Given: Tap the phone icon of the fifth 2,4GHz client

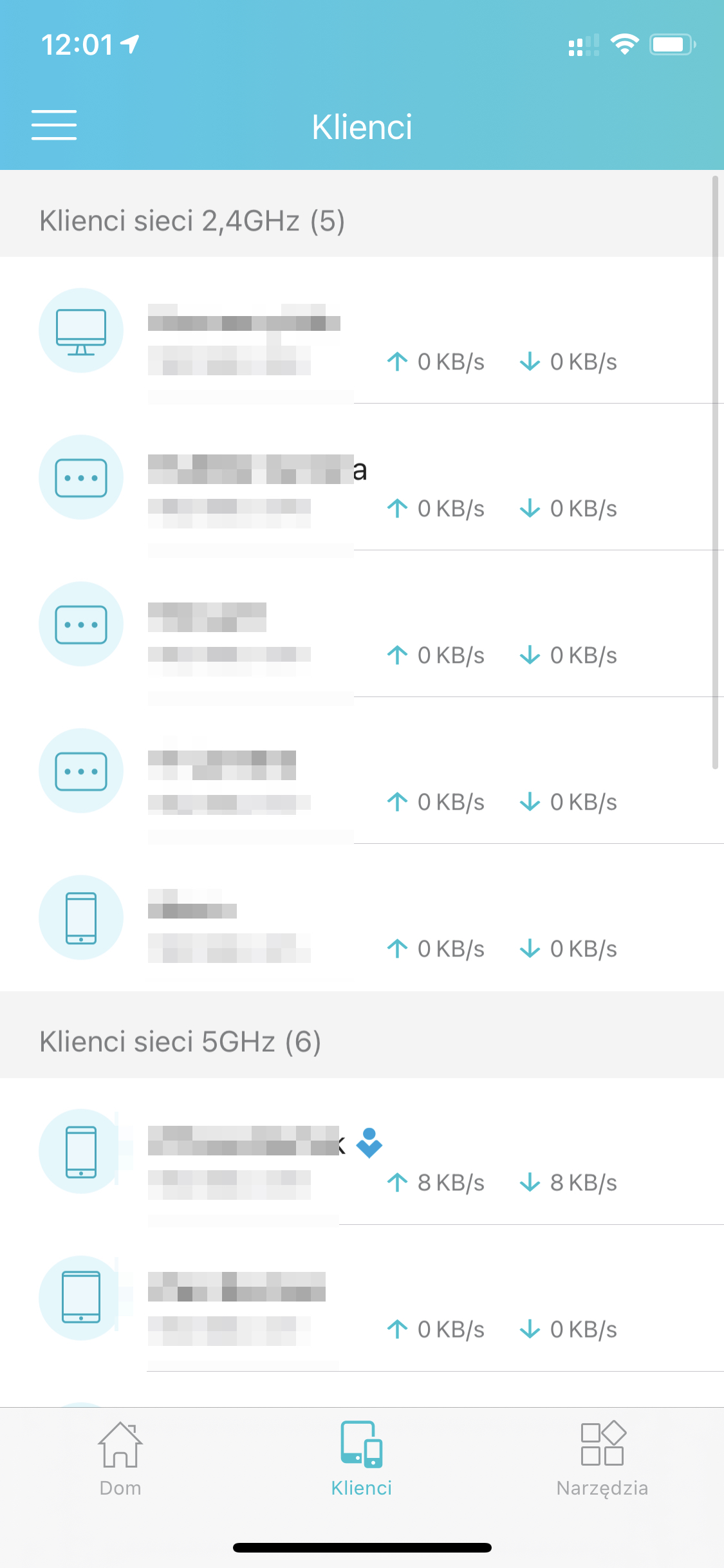Looking at the screenshot, I should click(81, 918).
